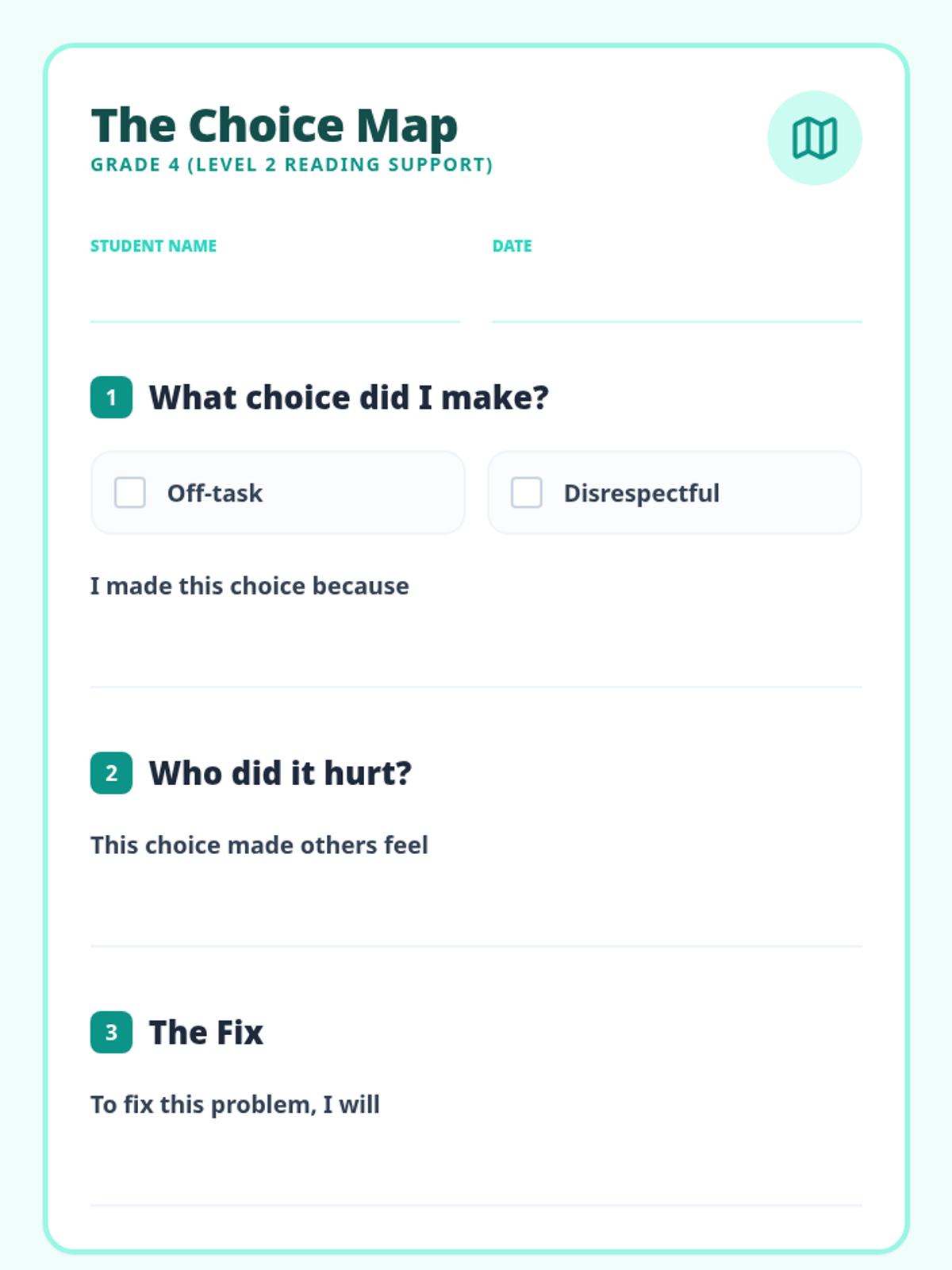The height and width of the screenshot is (1270, 952).
Task: Select the step 3 number badge
Action: tap(111, 1032)
